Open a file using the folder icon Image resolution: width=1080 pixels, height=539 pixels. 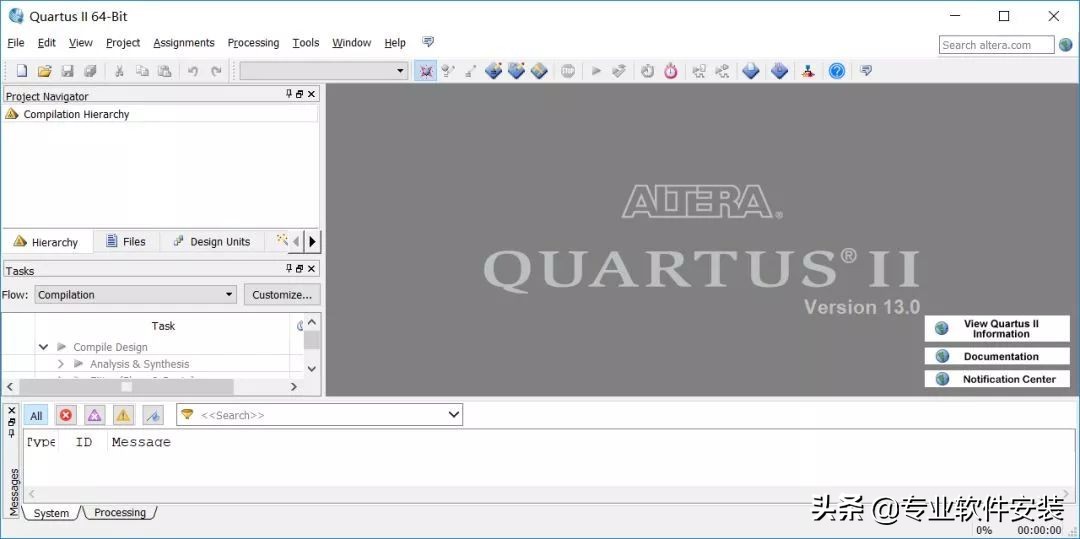(x=45, y=71)
